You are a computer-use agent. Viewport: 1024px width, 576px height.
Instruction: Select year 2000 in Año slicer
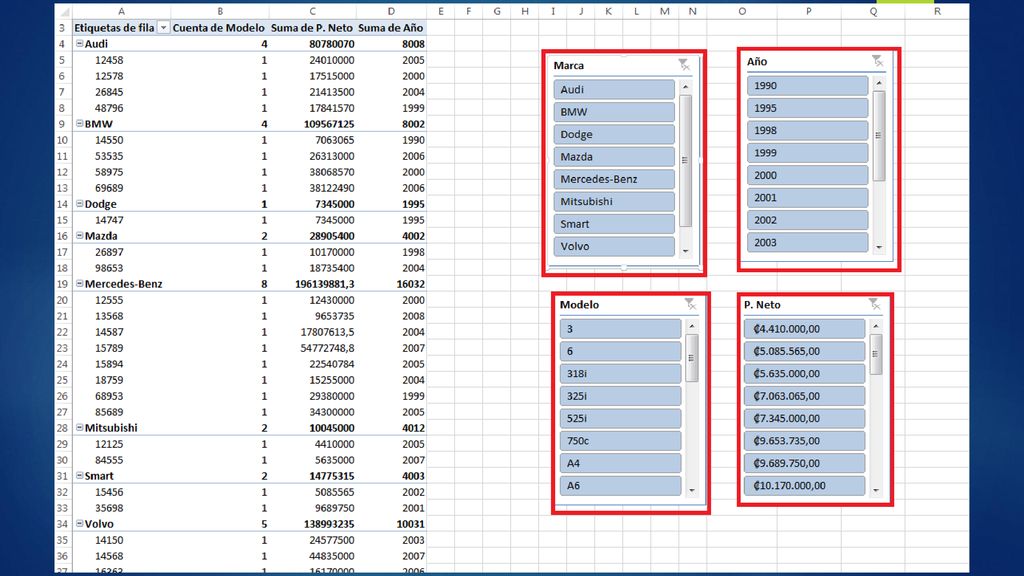click(x=807, y=175)
